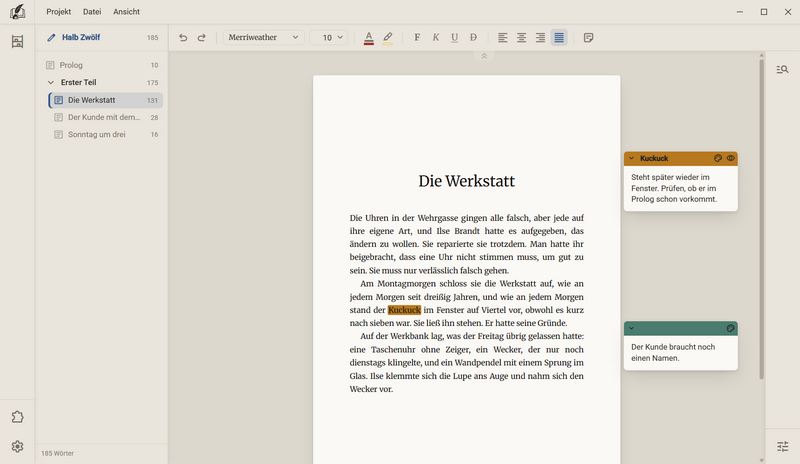This screenshot has height=464, width=800.
Task: Open the Sonntag um drei scene
Action: 106,135
